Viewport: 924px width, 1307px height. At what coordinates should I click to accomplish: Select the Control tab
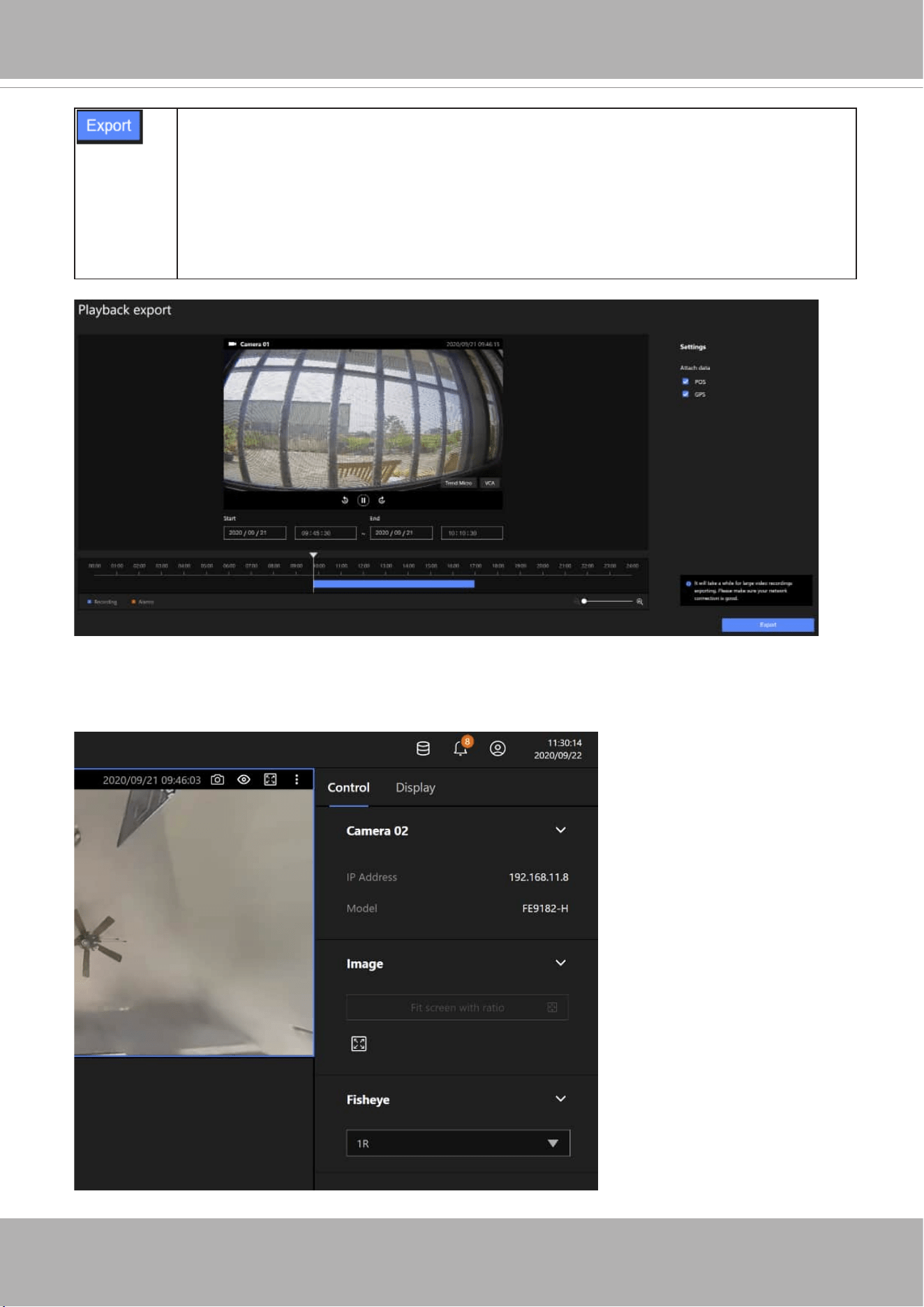(348, 788)
